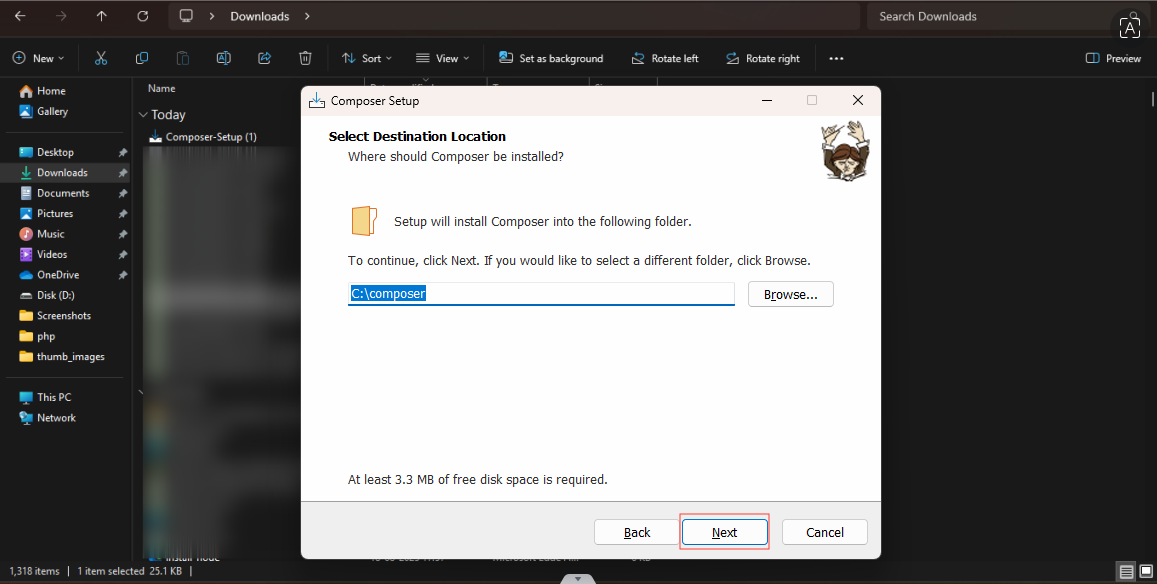
Task: Cut the selected file in Explorer toolbar
Action: tap(101, 58)
